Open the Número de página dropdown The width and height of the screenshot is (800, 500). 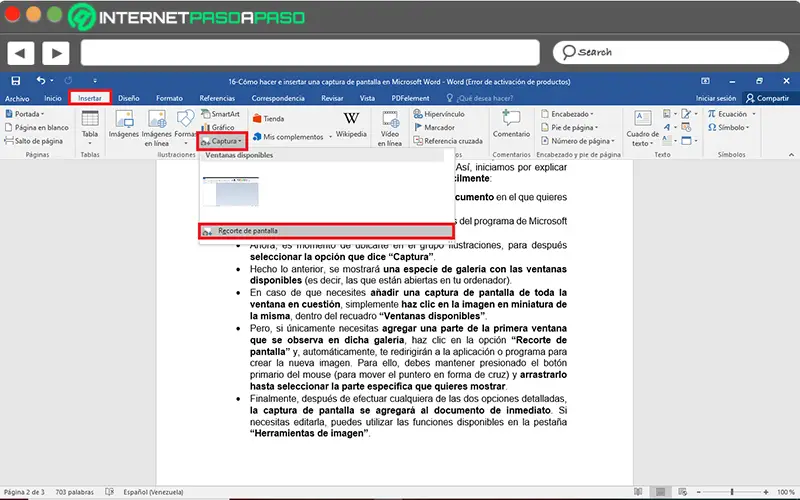pyautogui.click(x=578, y=141)
